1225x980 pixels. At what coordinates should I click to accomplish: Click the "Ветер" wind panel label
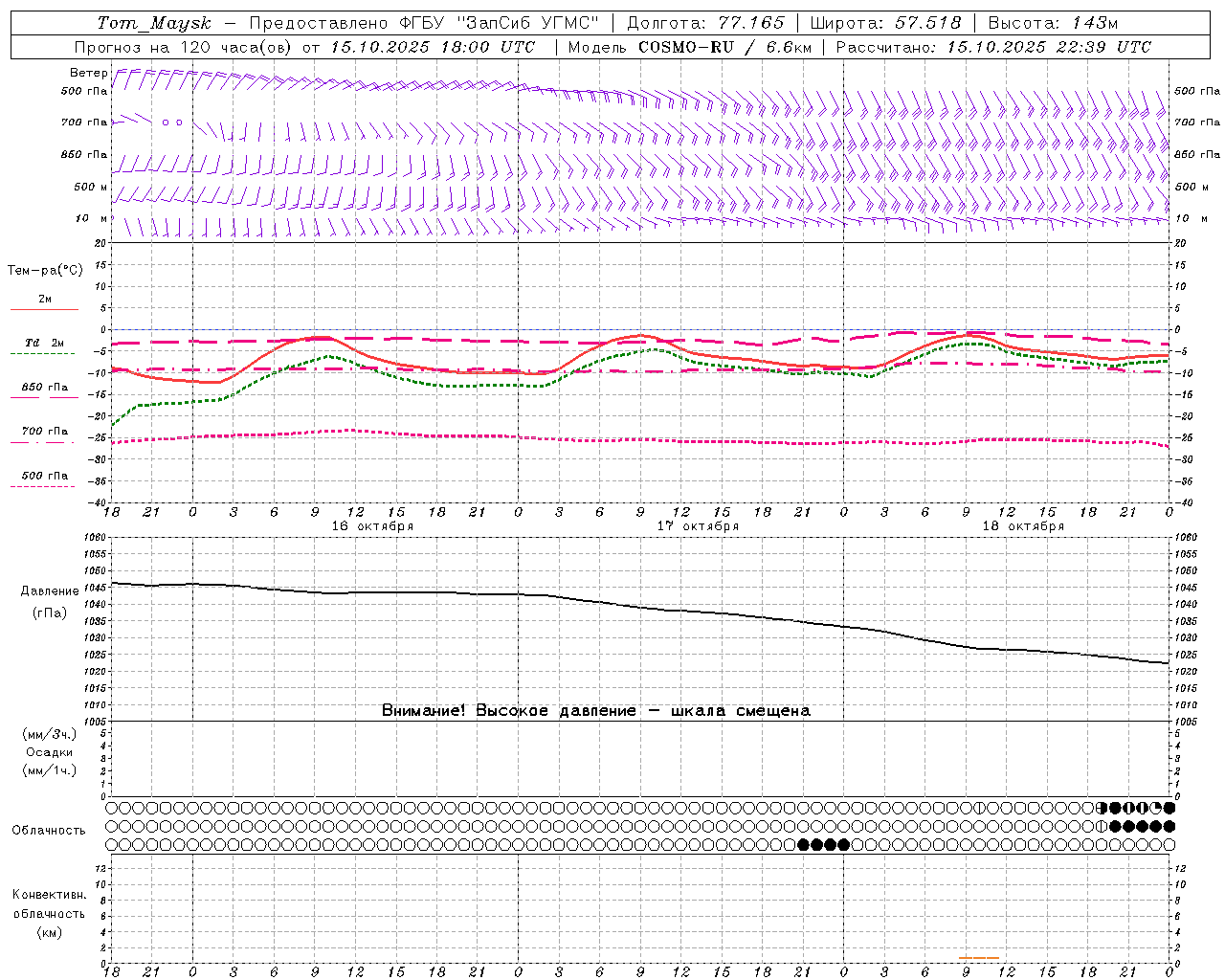click(88, 73)
